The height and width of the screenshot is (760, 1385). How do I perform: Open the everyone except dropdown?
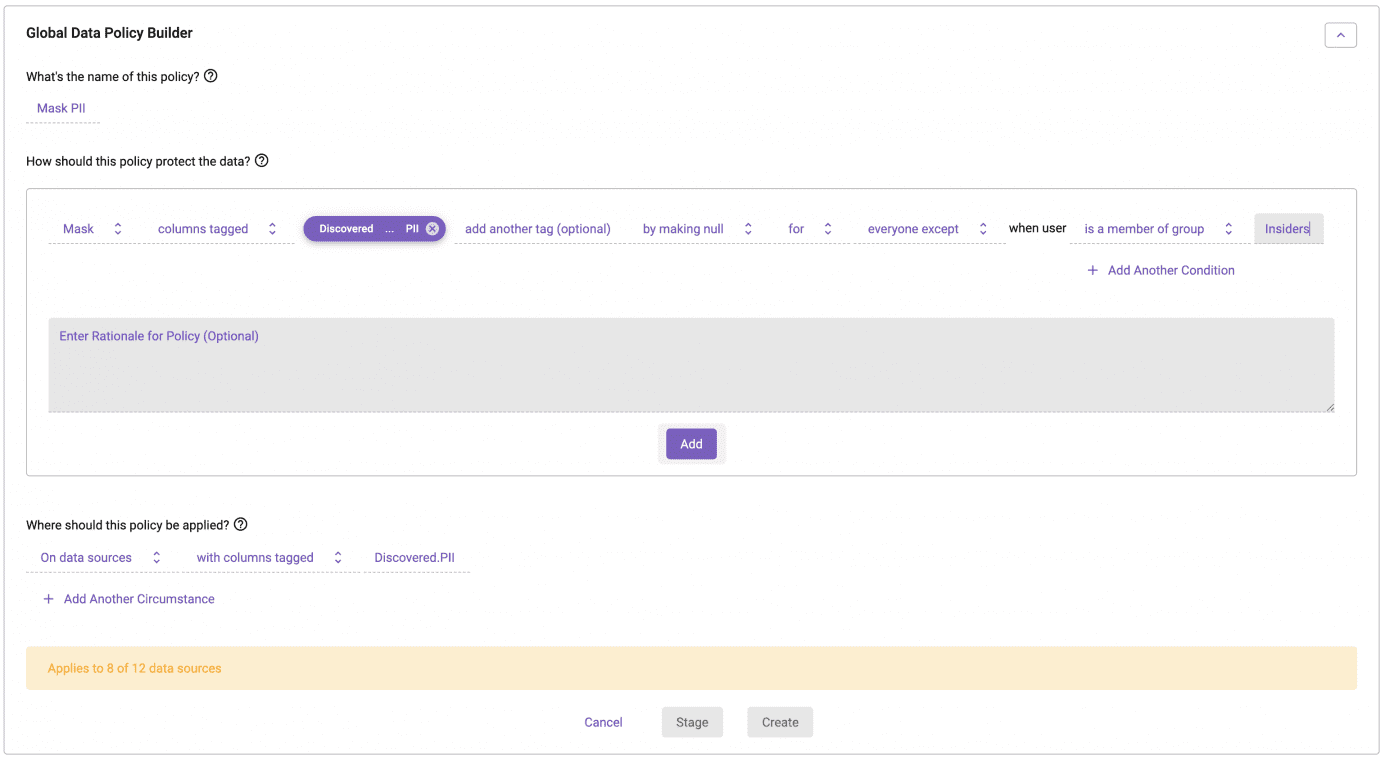pyautogui.click(x=927, y=229)
